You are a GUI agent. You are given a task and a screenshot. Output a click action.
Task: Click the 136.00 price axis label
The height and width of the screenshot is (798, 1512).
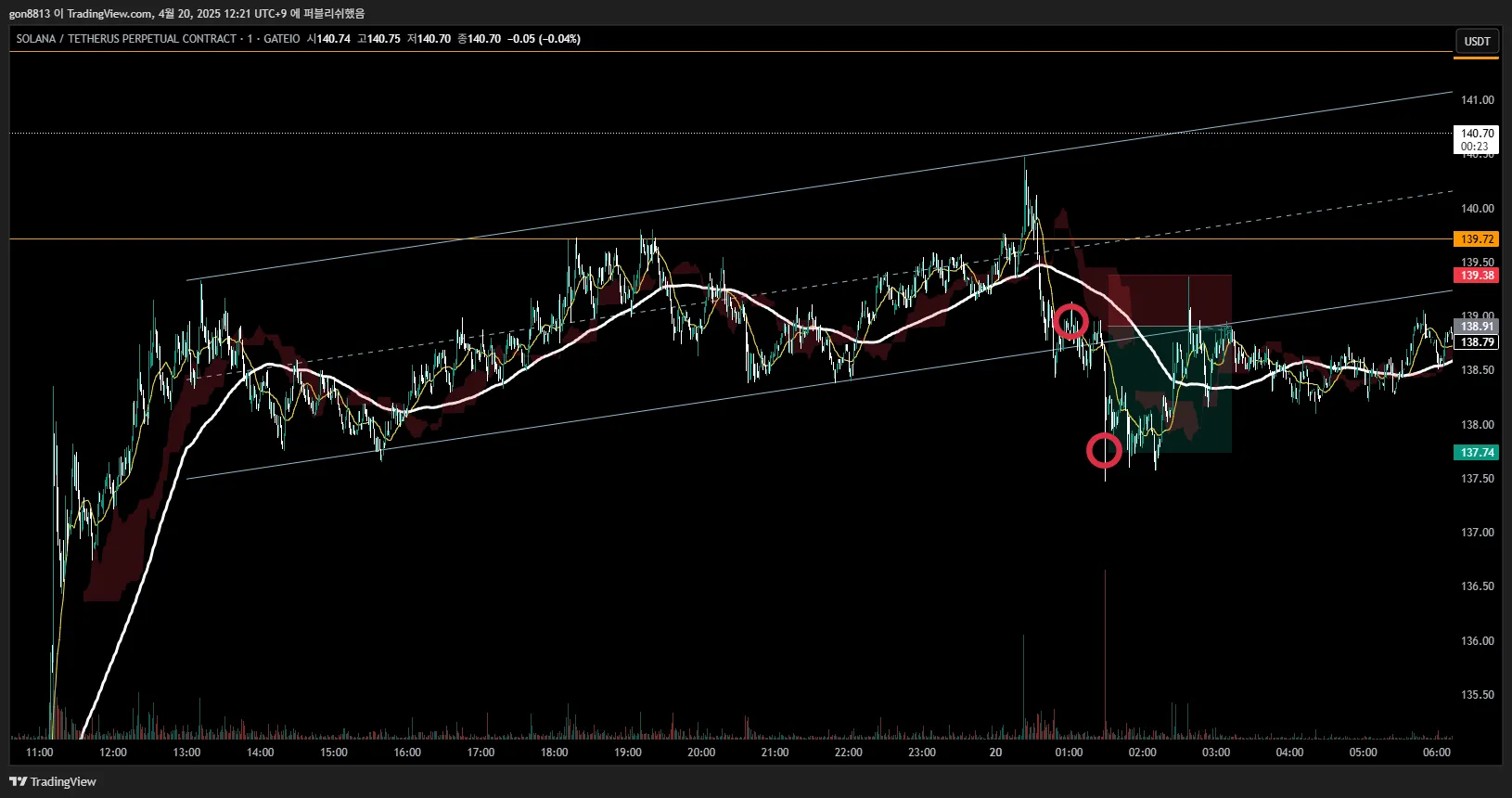click(1478, 641)
